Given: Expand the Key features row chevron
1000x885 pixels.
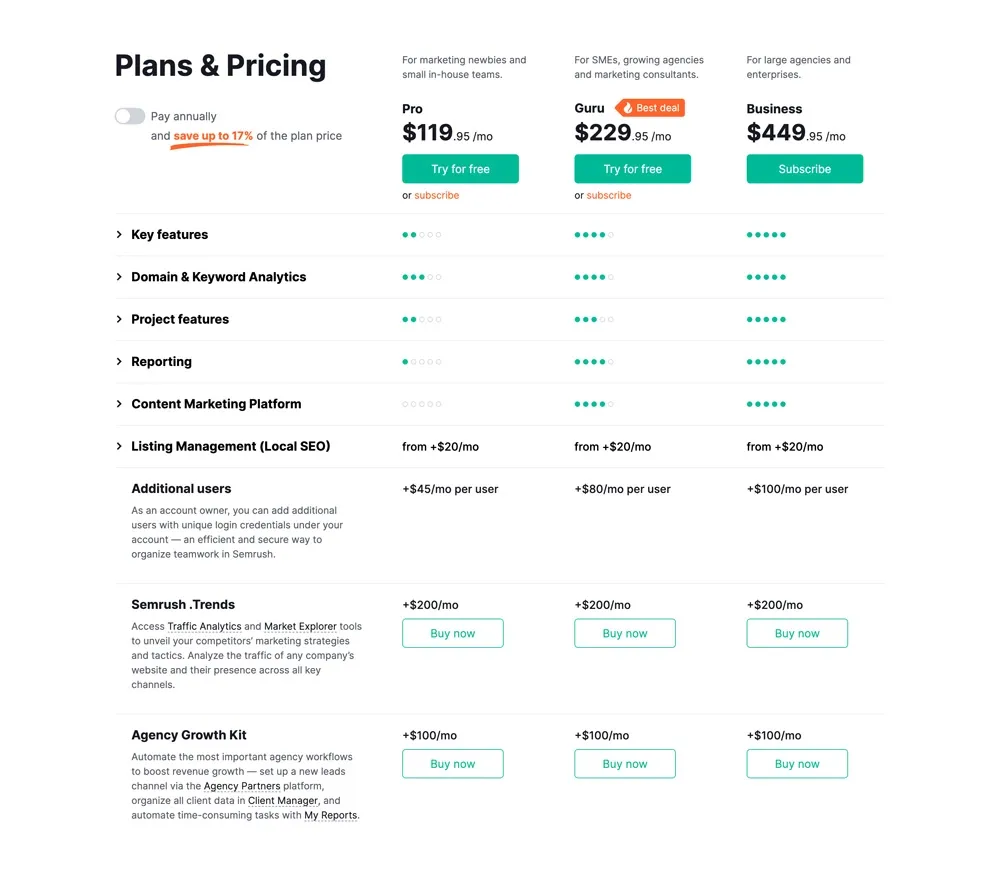Looking at the screenshot, I should click(119, 235).
